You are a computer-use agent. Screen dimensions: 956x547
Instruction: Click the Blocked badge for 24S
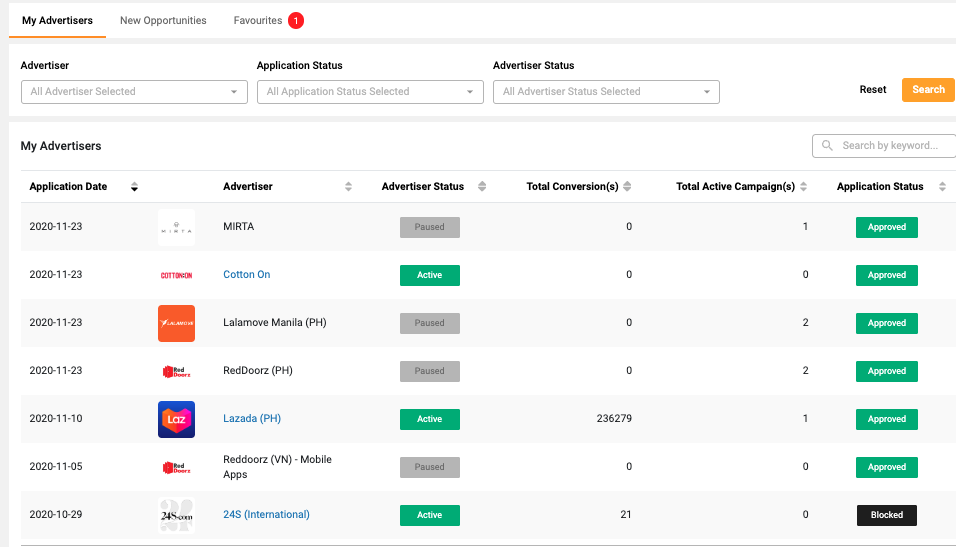pos(886,515)
